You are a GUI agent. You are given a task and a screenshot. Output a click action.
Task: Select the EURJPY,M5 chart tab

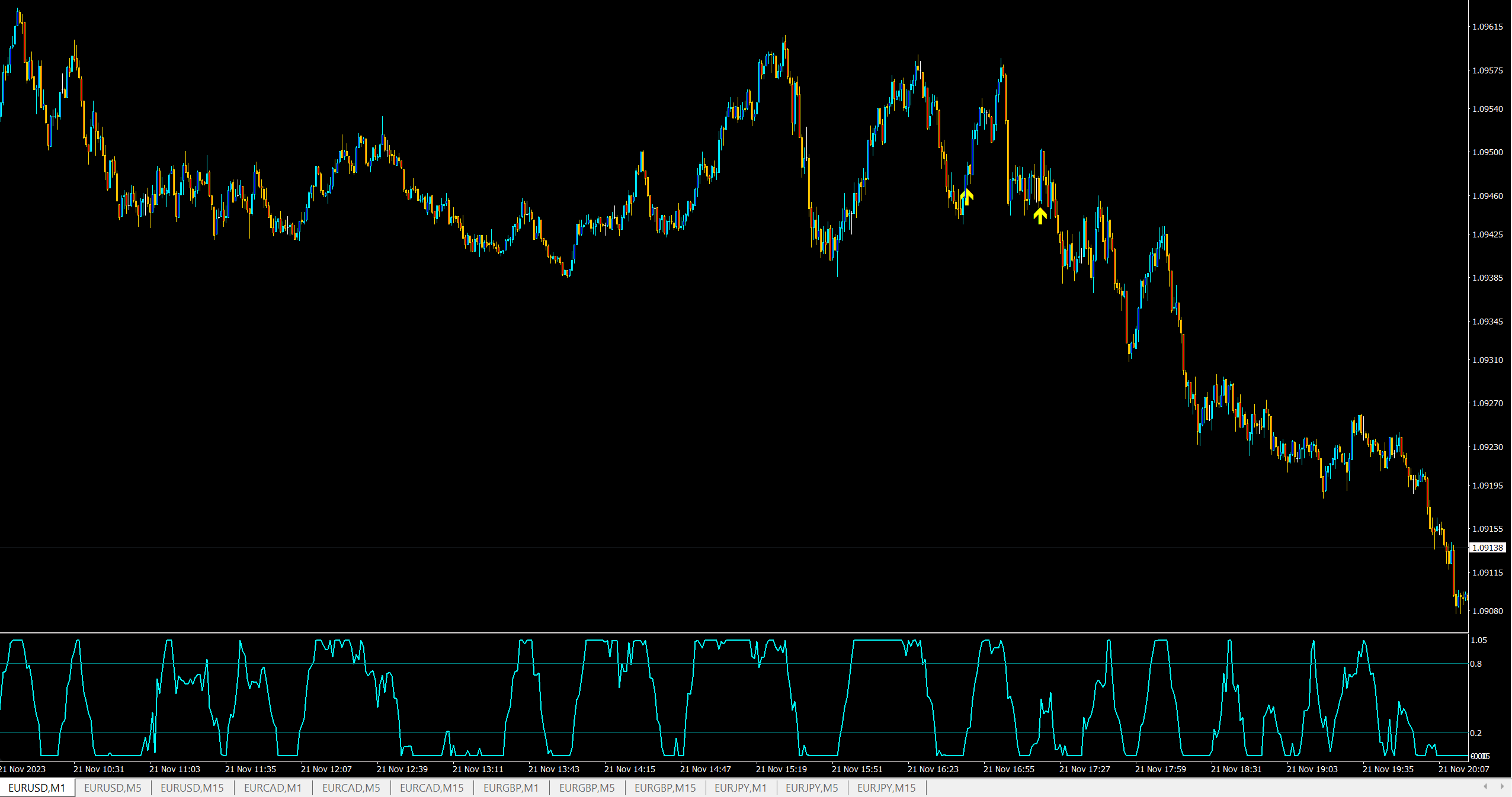[812, 788]
